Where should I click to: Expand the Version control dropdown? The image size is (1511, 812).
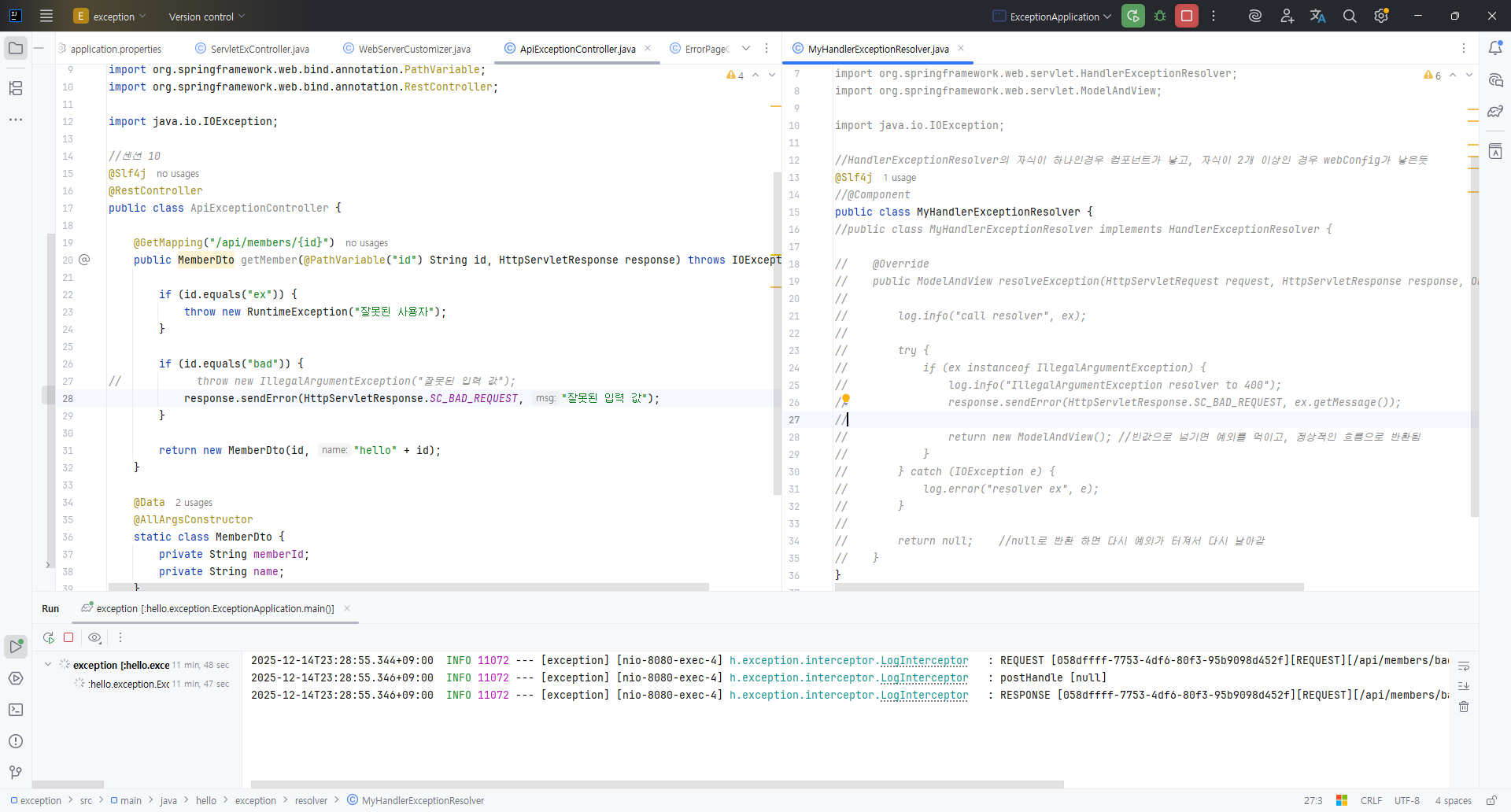click(207, 17)
